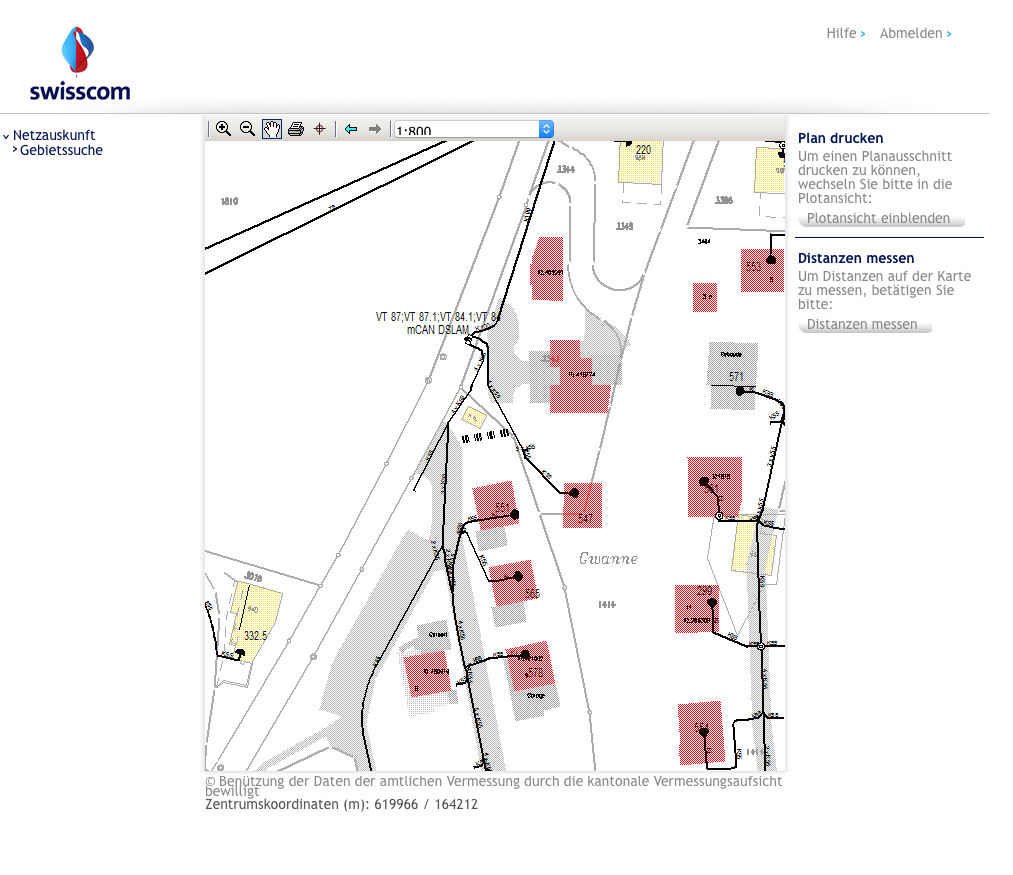
Task: Click the Swisscom logo
Action: pos(80,64)
